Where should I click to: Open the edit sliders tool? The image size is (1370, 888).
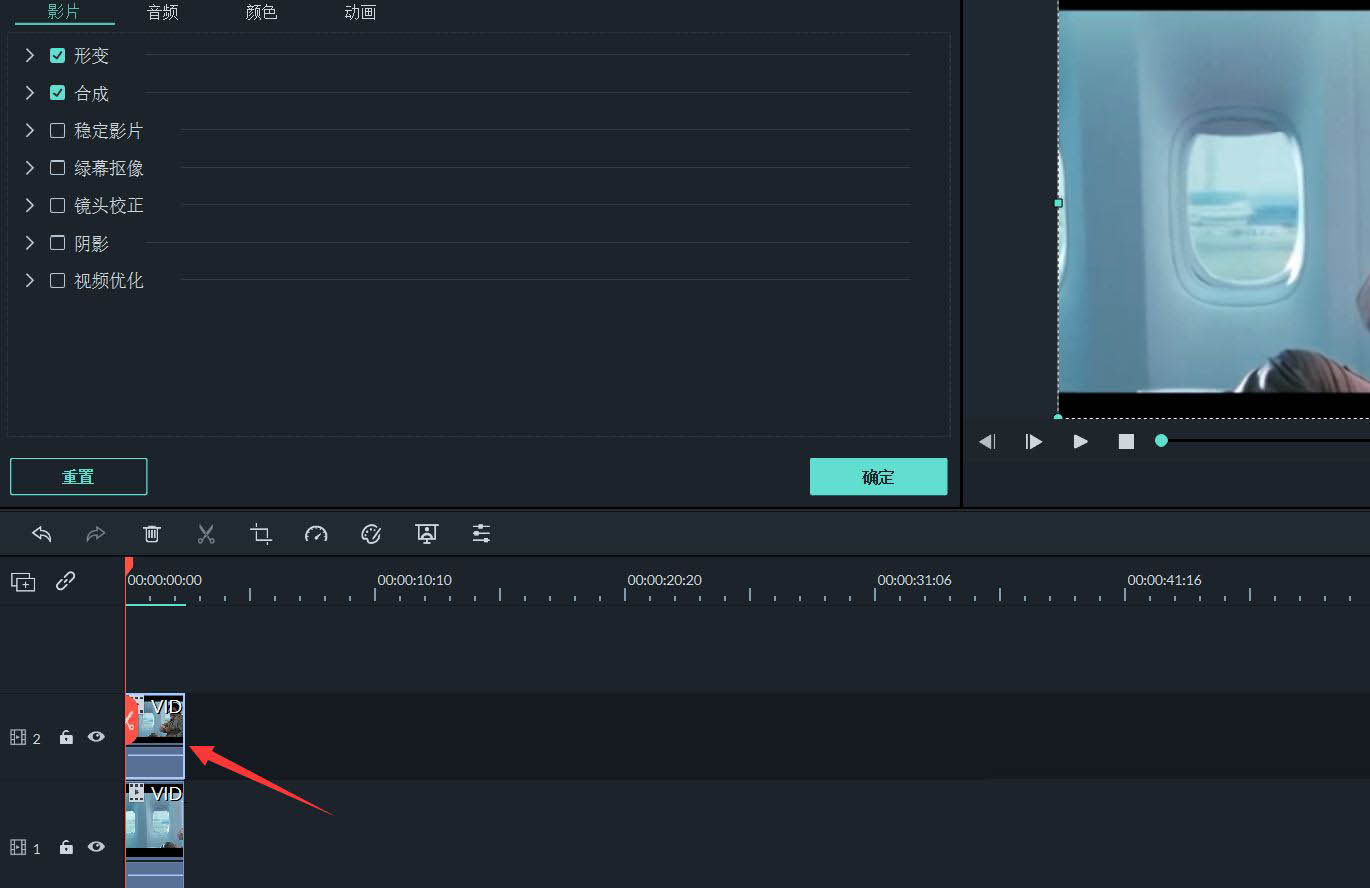[481, 534]
